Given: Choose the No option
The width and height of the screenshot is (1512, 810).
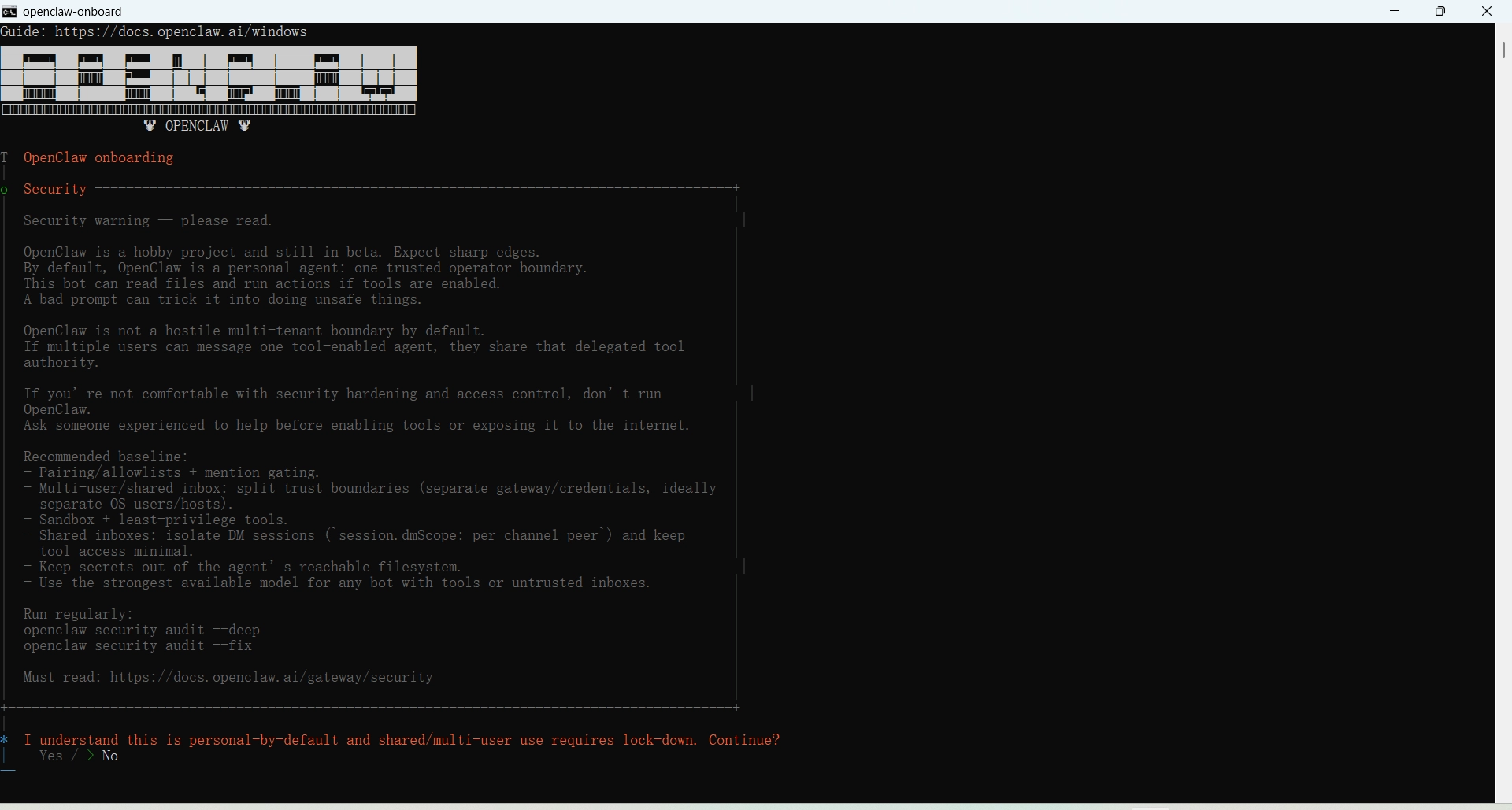Looking at the screenshot, I should click(110, 756).
